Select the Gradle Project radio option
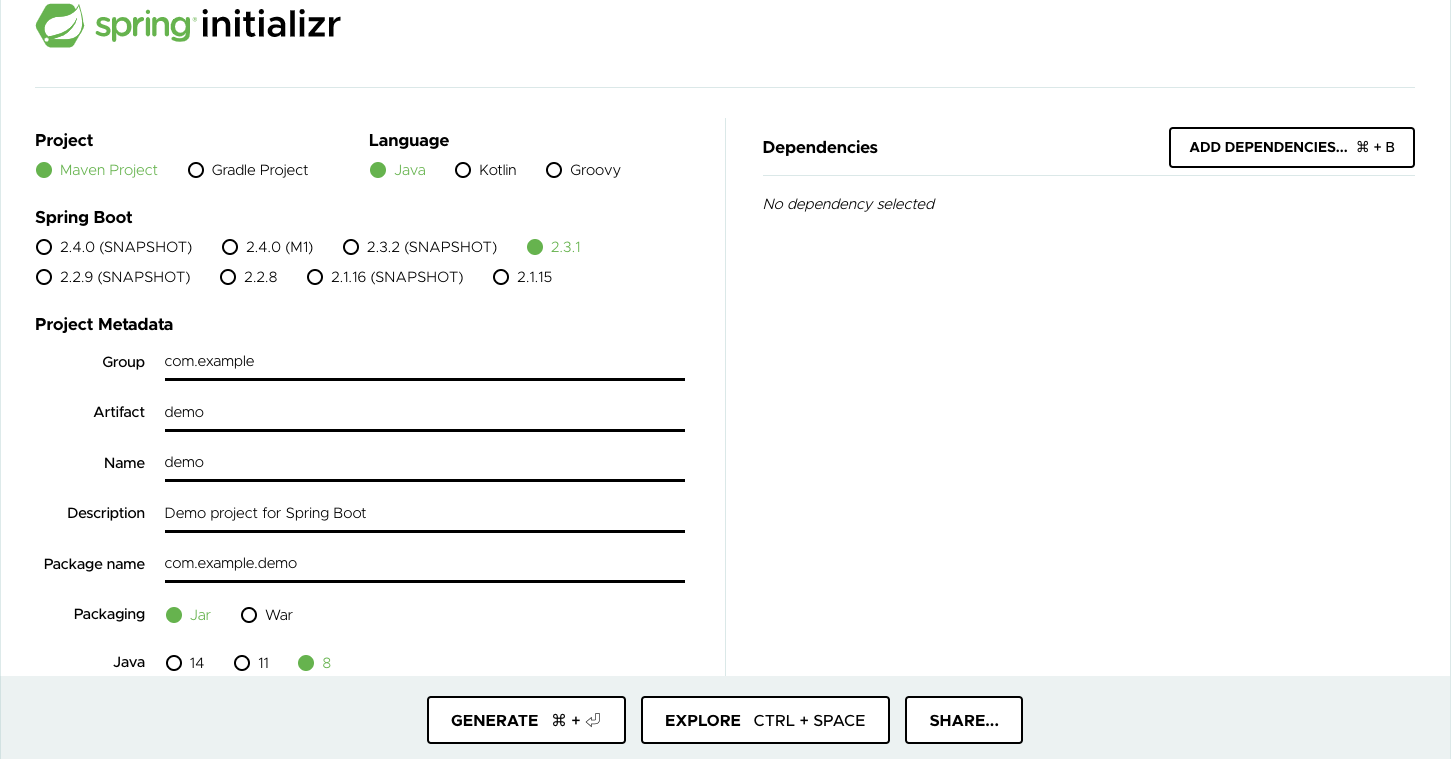The image size is (1454, 759). 248,170
